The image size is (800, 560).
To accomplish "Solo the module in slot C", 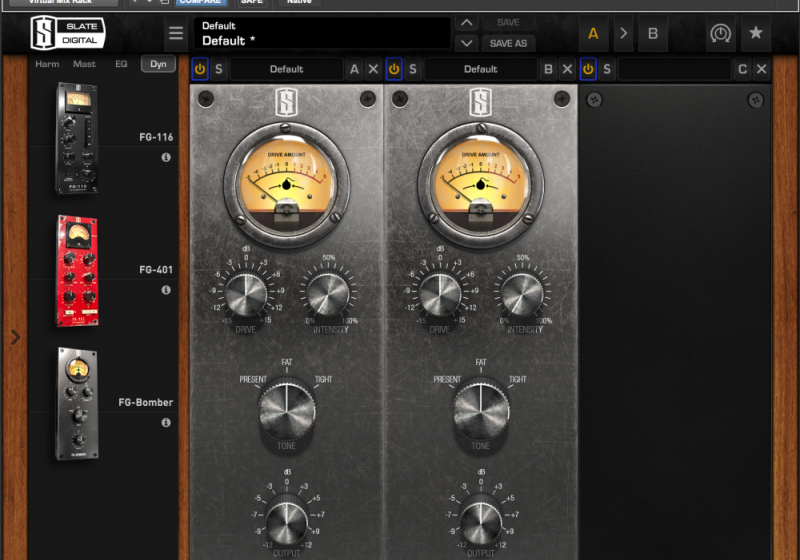I will 607,69.
